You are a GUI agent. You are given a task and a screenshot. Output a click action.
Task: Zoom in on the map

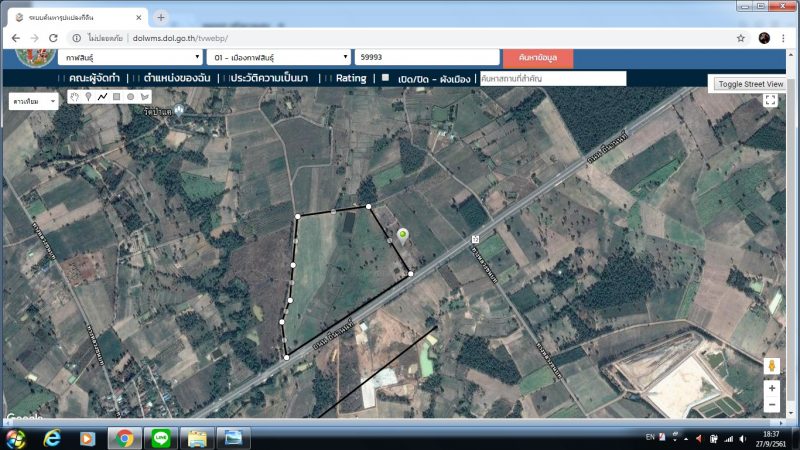[771, 388]
